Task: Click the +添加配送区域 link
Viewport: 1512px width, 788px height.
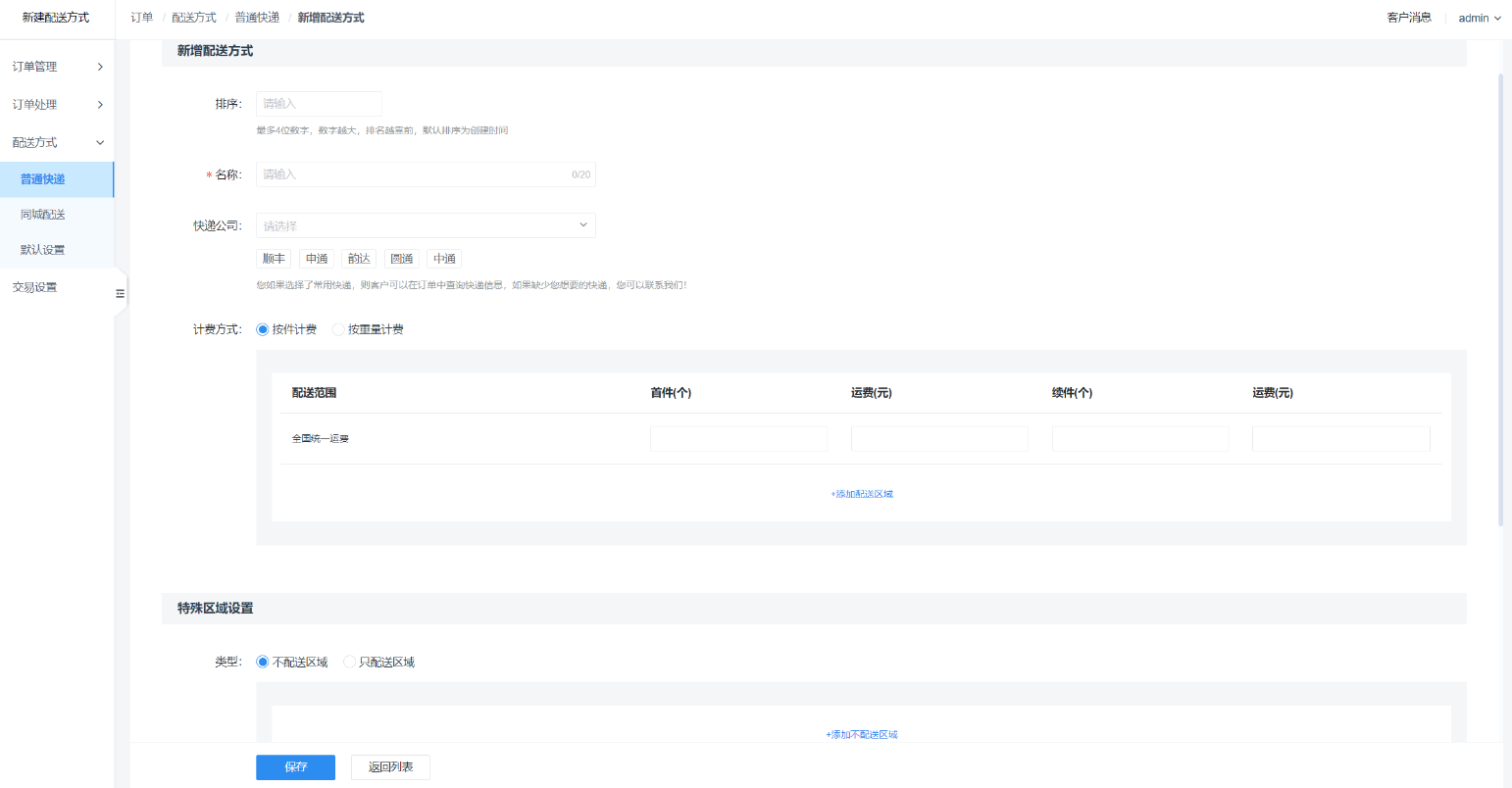Action: 862,494
